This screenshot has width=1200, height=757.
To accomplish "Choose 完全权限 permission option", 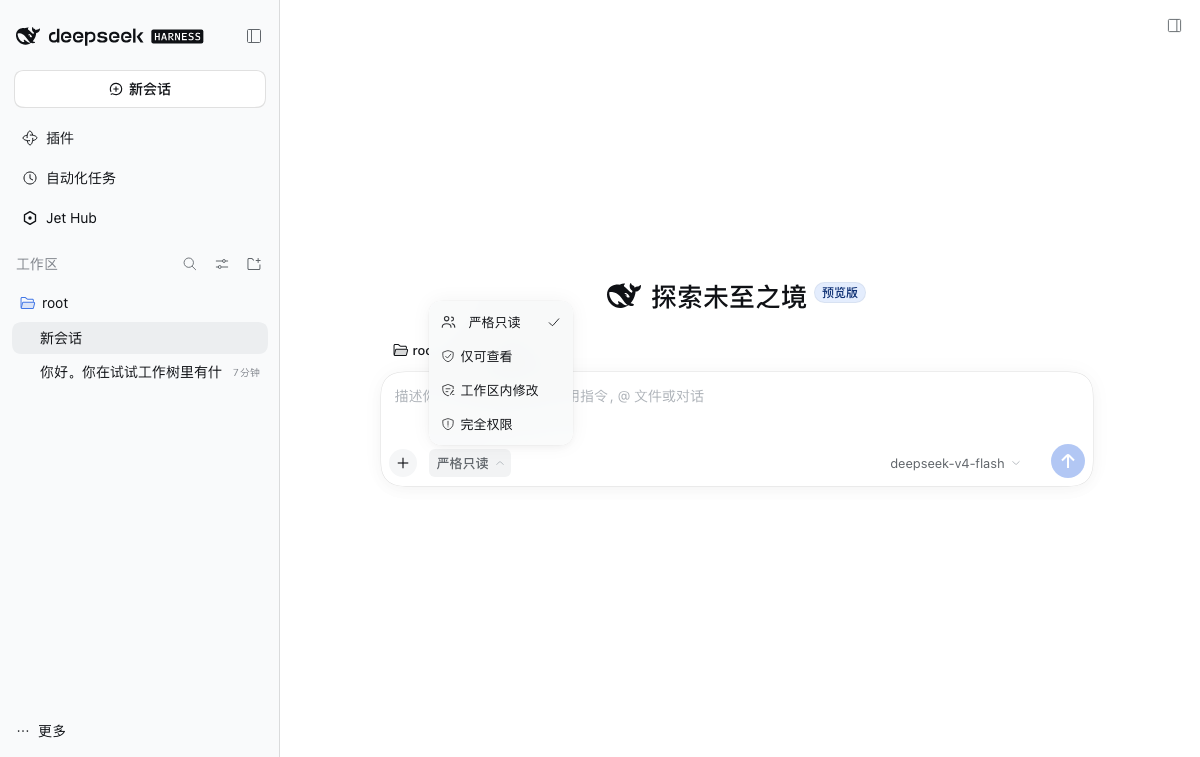I will point(500,424).
